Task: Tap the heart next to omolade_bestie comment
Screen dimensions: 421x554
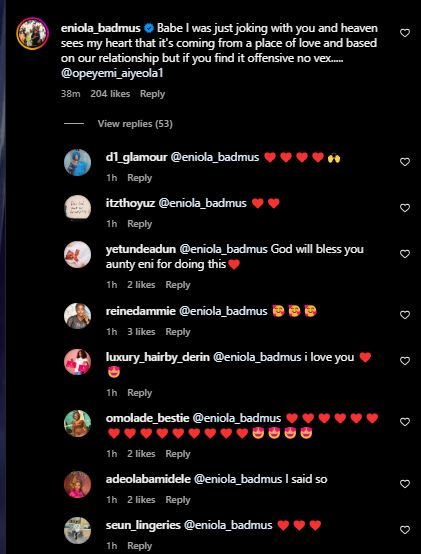Action: (x=405, y=422)
